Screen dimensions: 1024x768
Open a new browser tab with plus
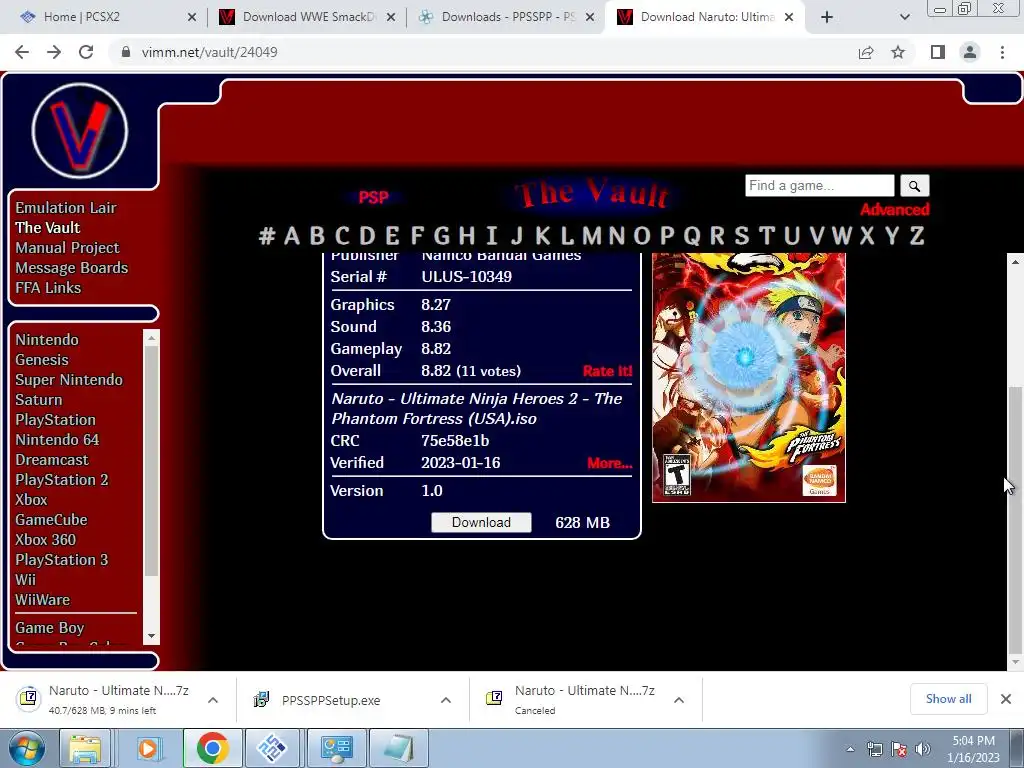(827, 17)
